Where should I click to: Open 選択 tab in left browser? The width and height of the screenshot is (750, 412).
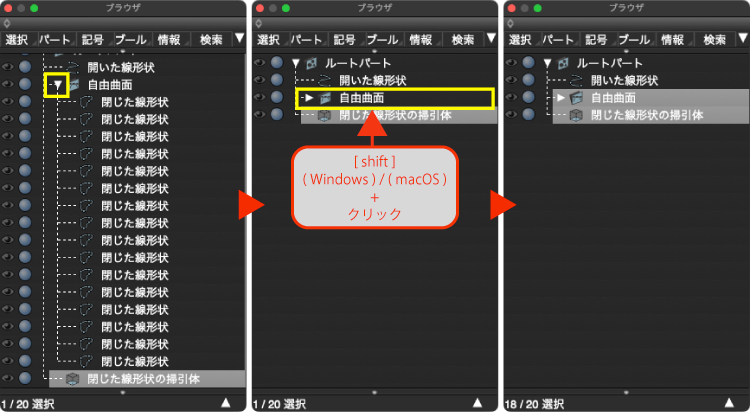pyautogui.click(x=17, y=40)
